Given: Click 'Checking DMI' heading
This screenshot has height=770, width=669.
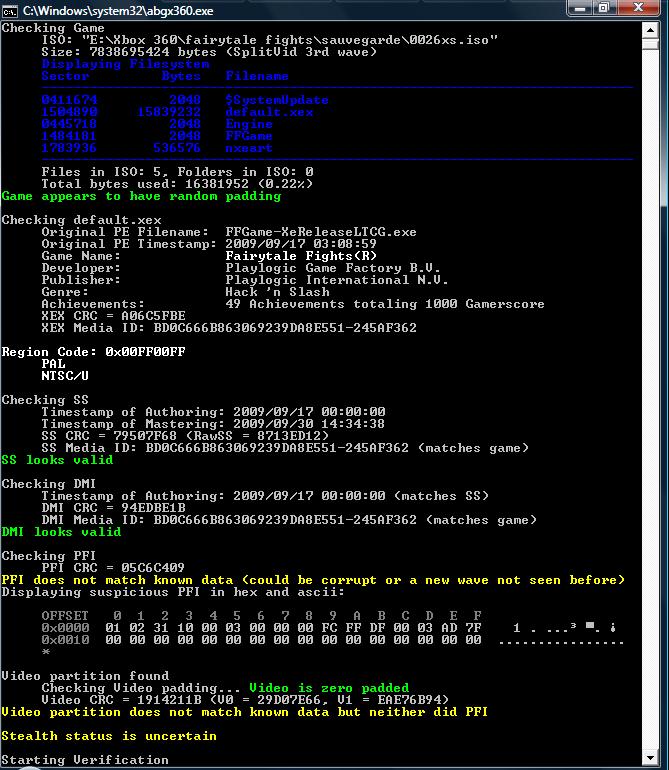Looking at the screenshot, I should click(49, 484).
